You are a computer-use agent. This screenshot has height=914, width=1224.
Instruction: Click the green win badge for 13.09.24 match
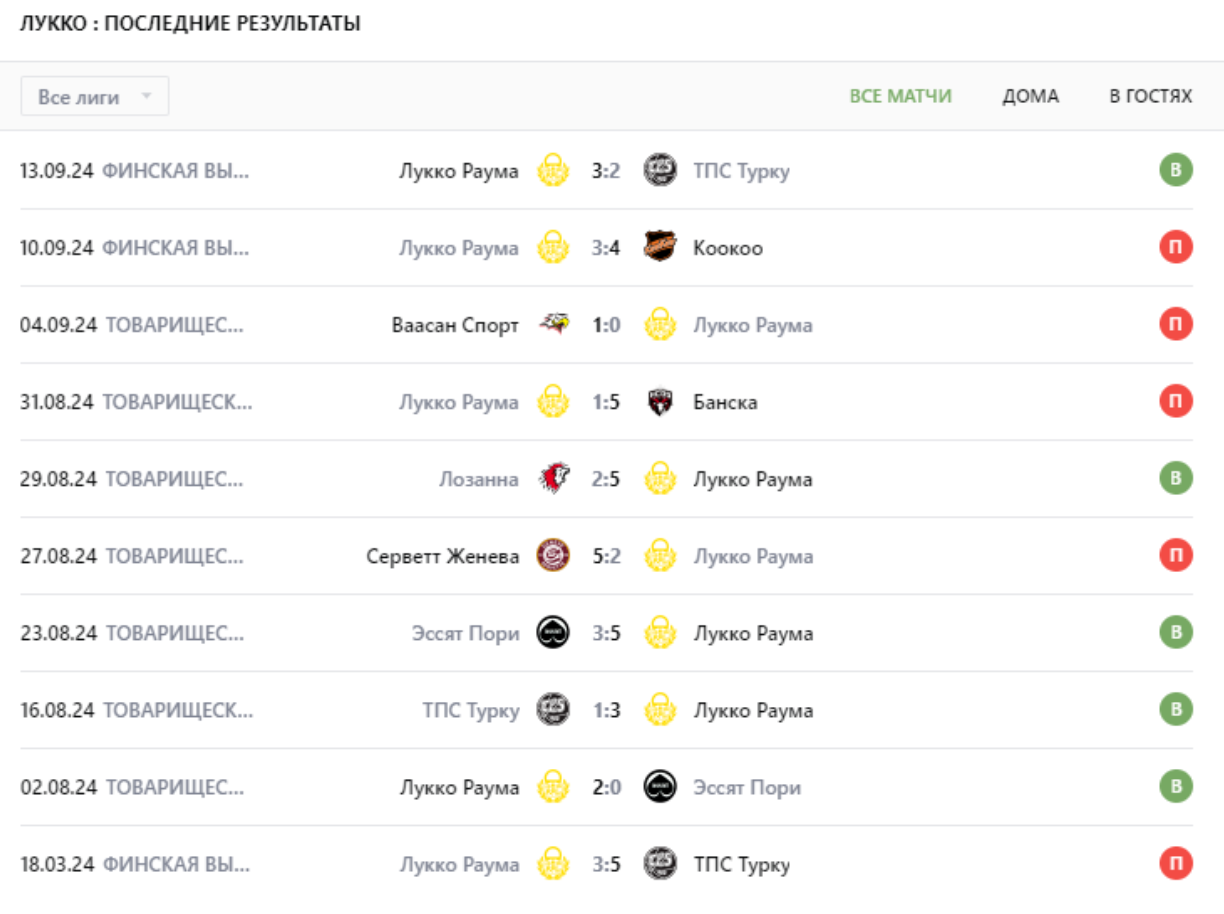point(1176,170)
